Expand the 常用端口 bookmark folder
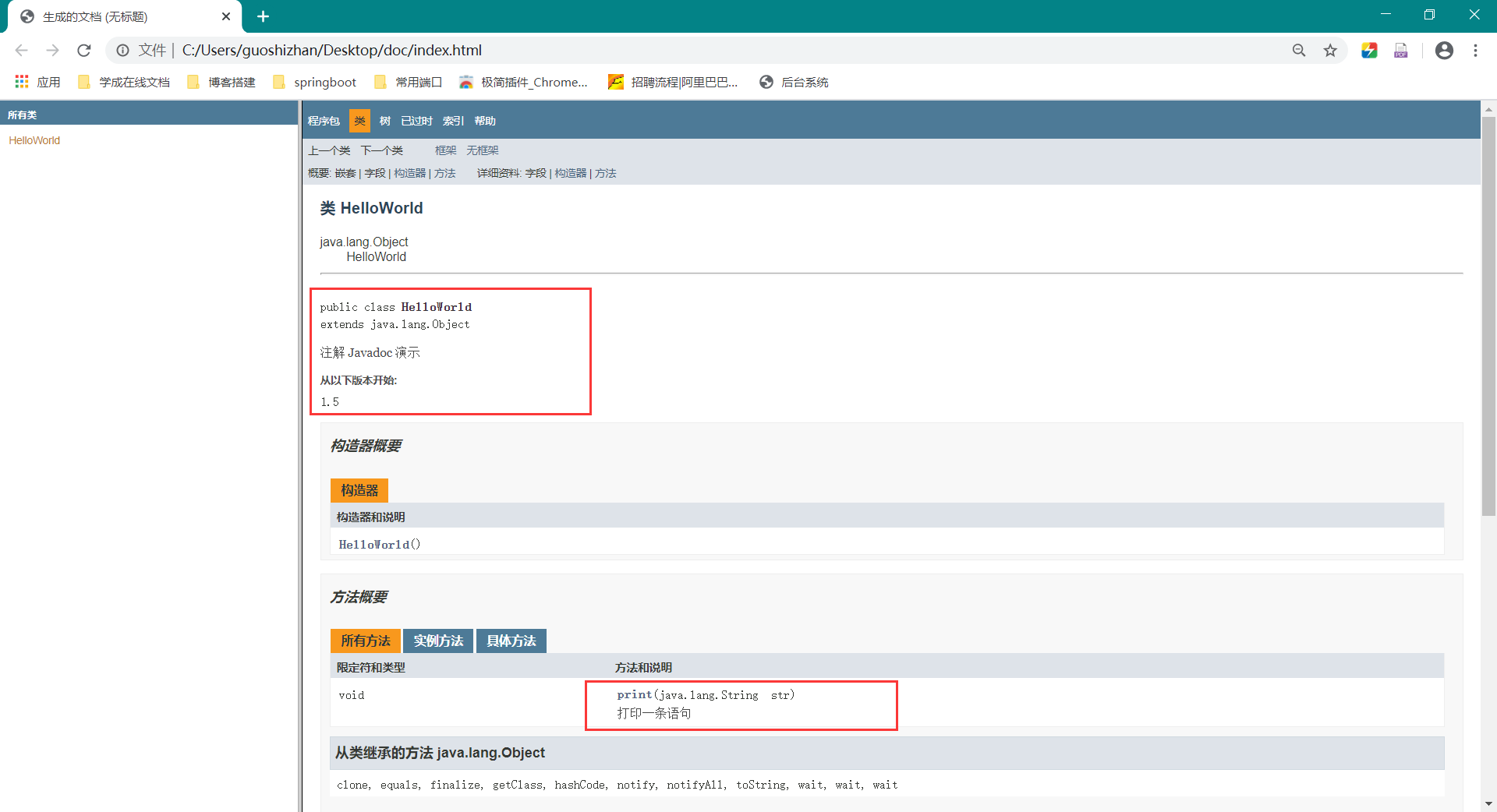1497x812 pixels. coord(409,82)
